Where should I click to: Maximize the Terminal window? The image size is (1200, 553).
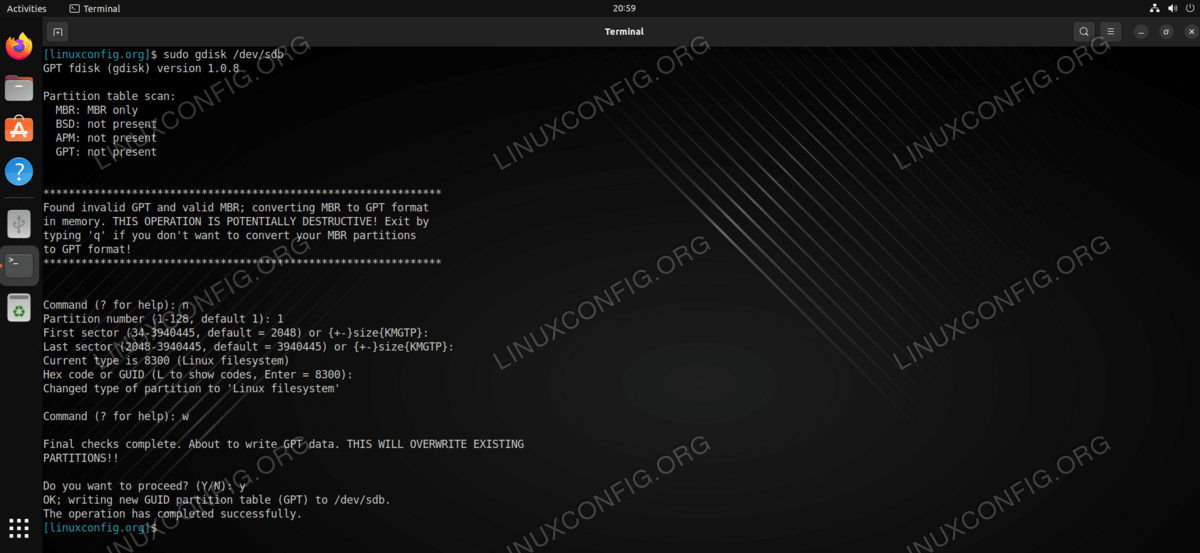(1165, 32)
